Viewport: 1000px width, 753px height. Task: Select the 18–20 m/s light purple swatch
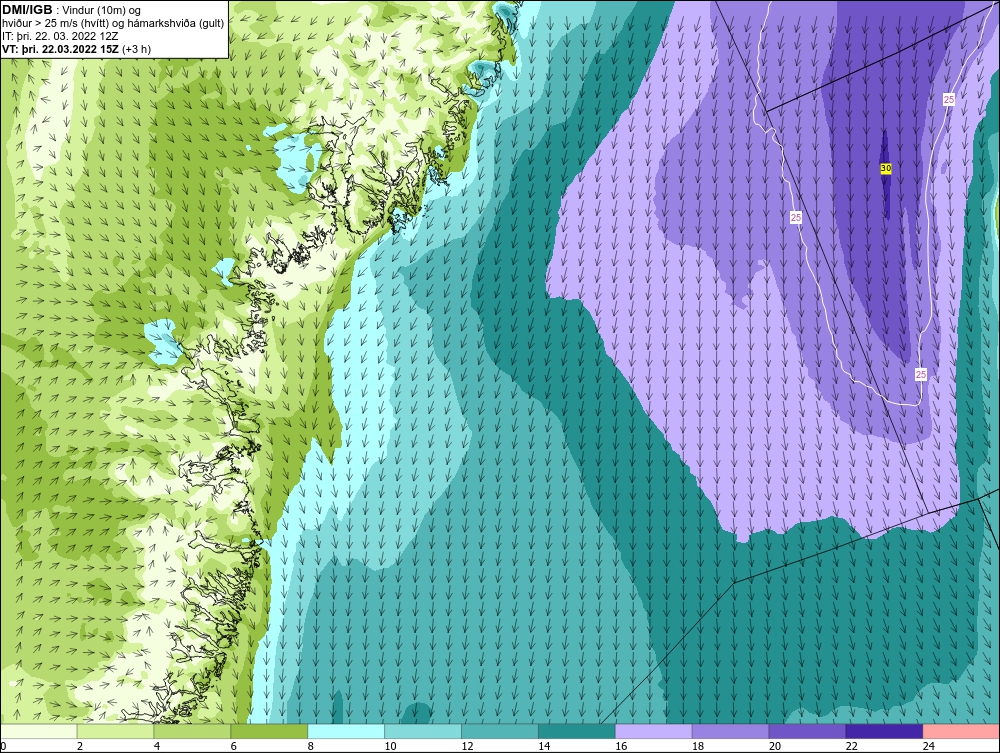click(x=730, y=731)
